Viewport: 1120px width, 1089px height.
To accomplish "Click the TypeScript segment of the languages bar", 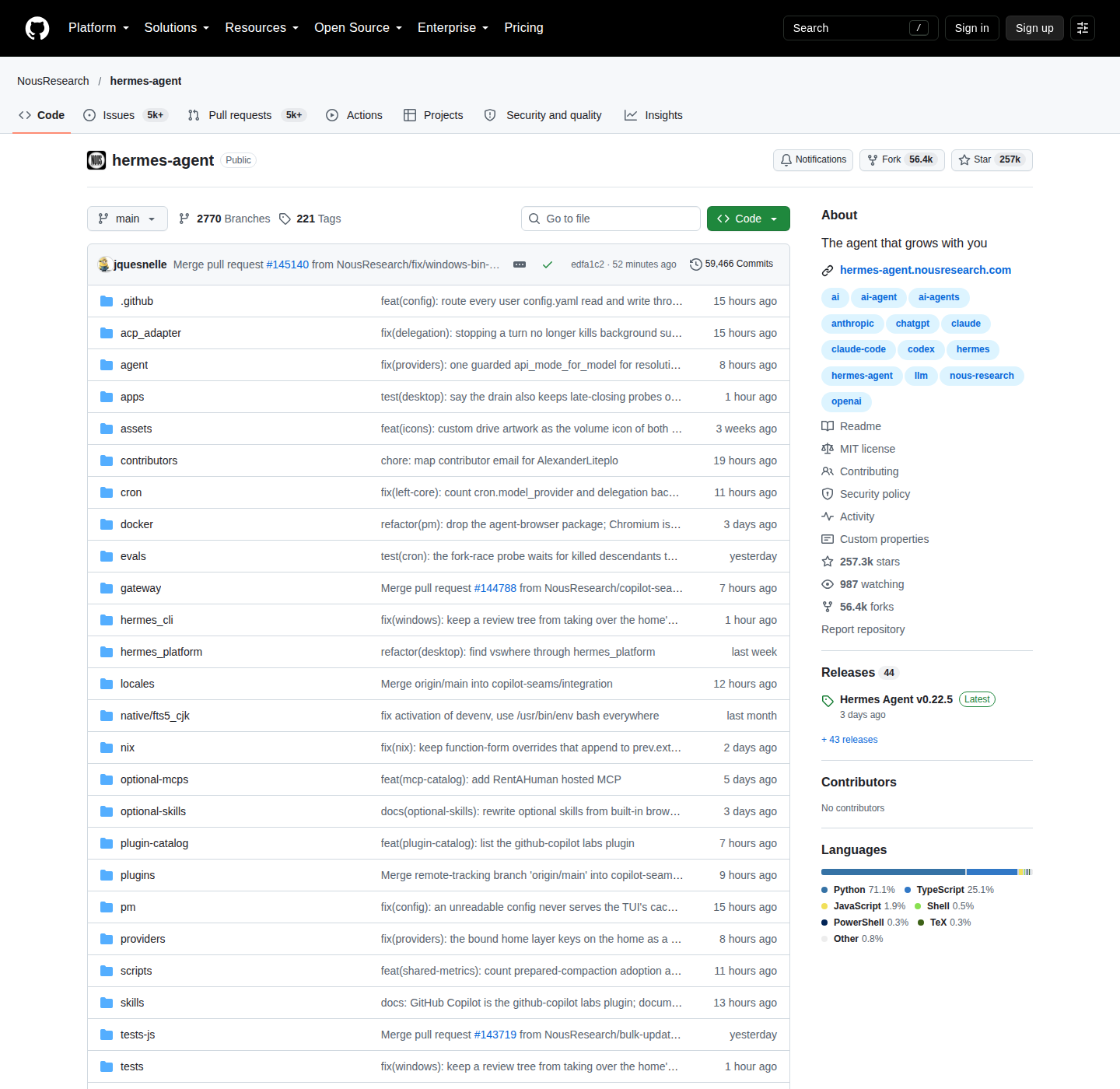I will click(992, 872).
